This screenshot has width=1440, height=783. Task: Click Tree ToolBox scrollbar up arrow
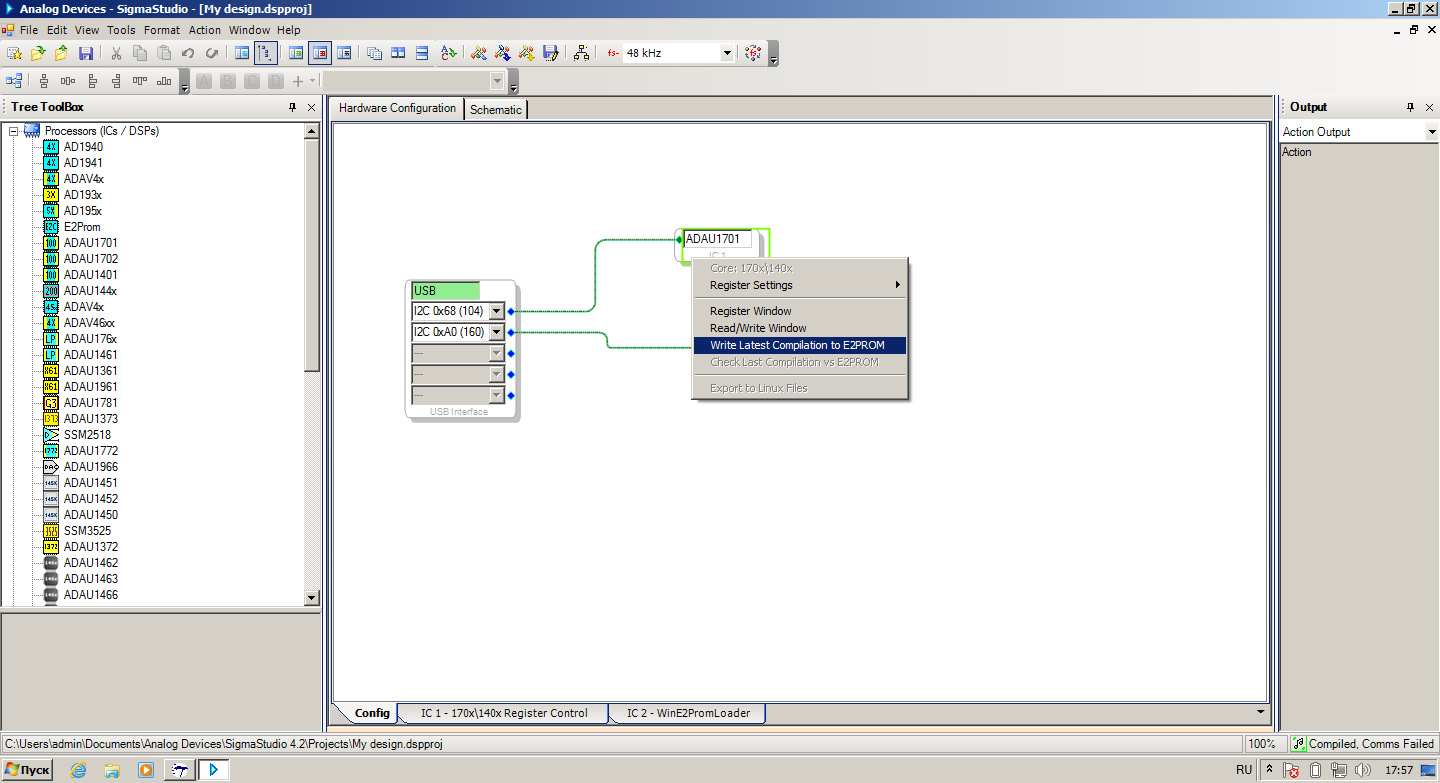tap(311, 131)
